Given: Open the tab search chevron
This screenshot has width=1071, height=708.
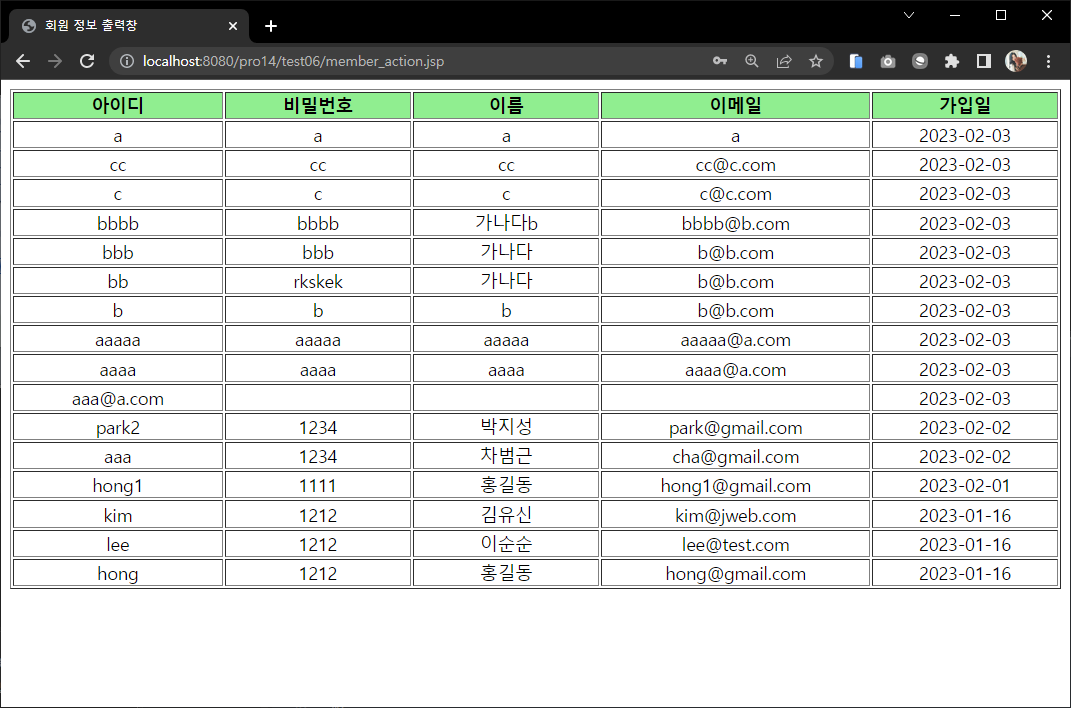Looking at the screenshot, I should coord(909,15).
